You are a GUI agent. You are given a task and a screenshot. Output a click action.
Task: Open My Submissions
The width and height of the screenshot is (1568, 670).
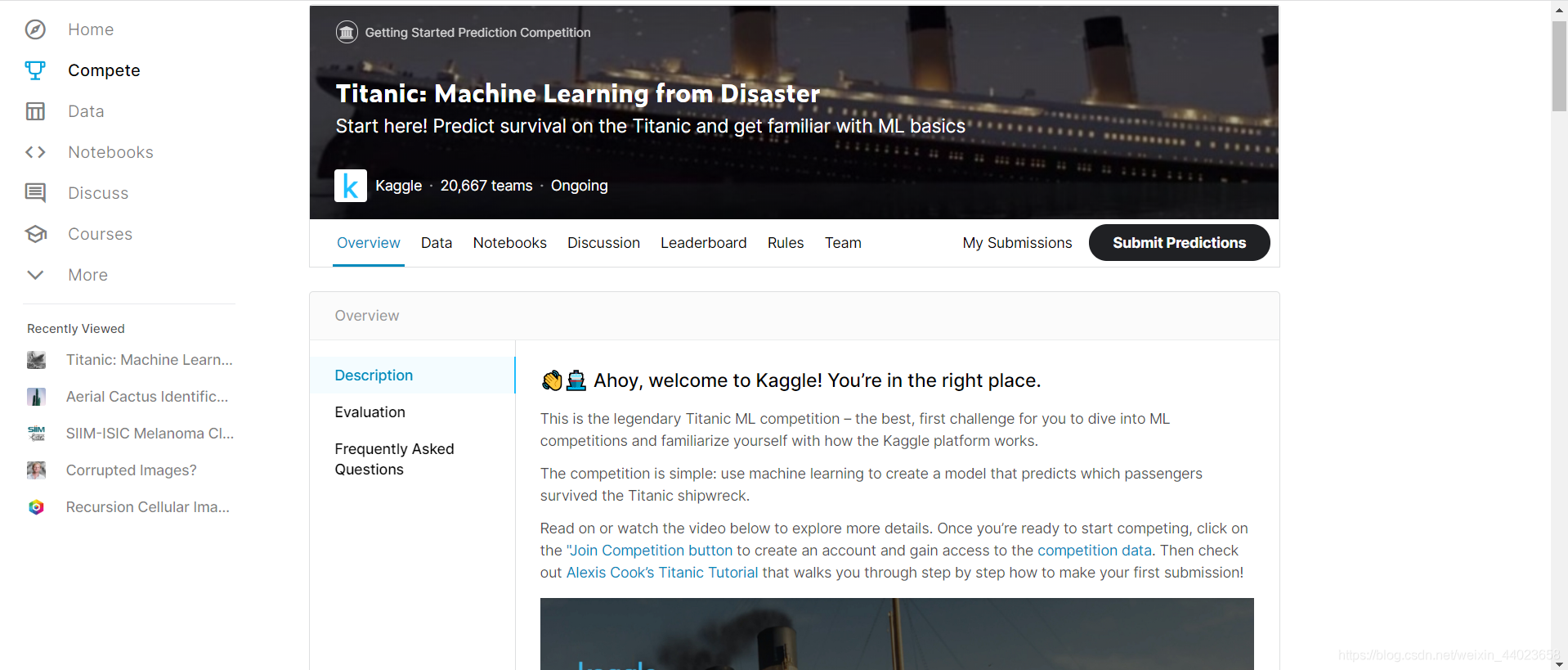pyautogui.click(x=1017, y=243)
